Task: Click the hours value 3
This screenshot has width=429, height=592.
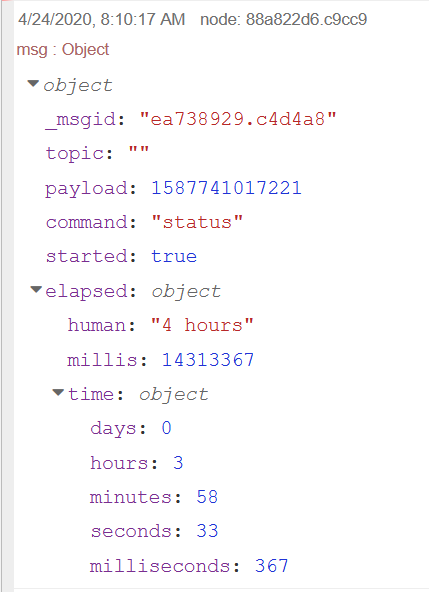Action: (178, 462)
